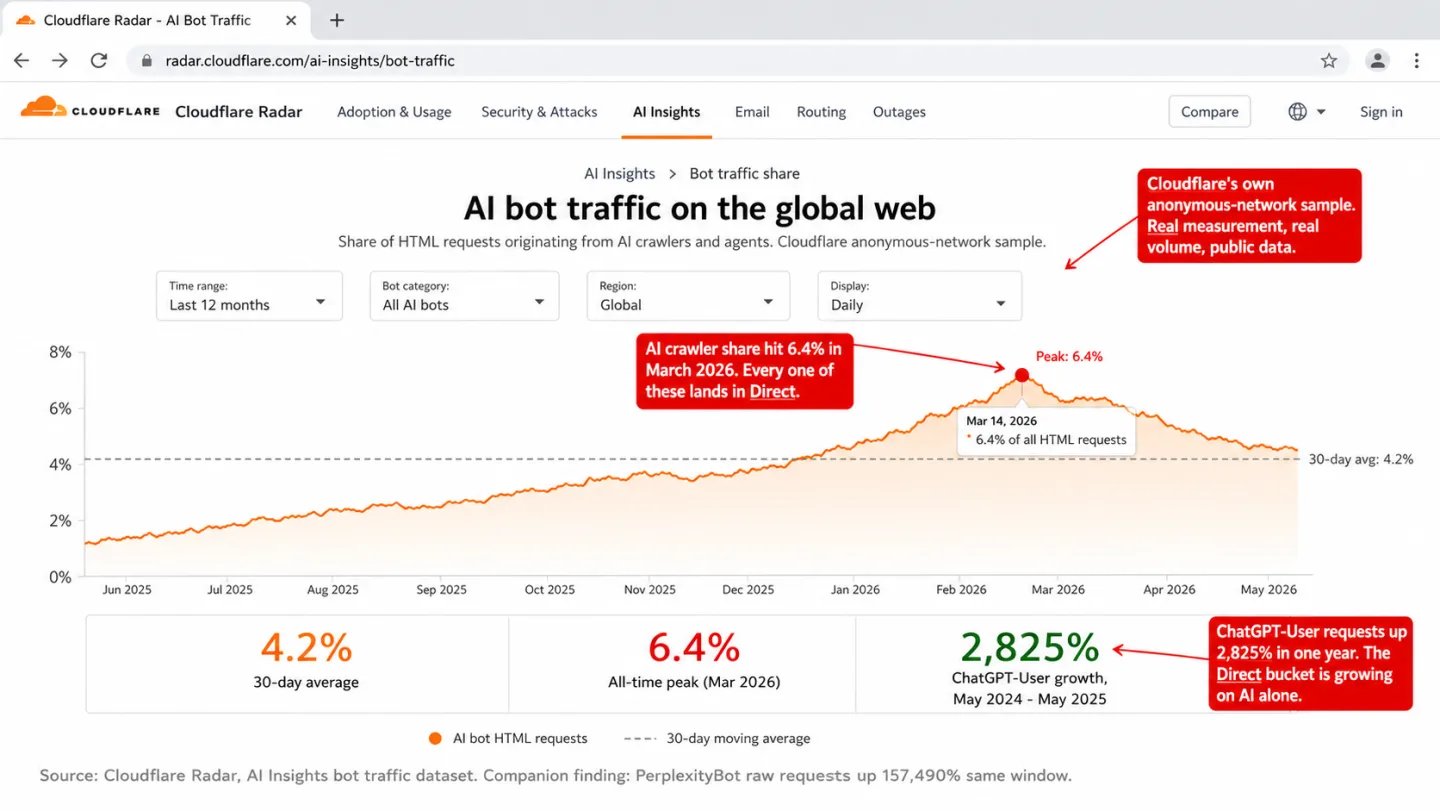Image resolution: width=1440 pixels, height=811 pixels.
Task: Click the globe language icon
Action: pyautogui.click(x=1298, y=112)
